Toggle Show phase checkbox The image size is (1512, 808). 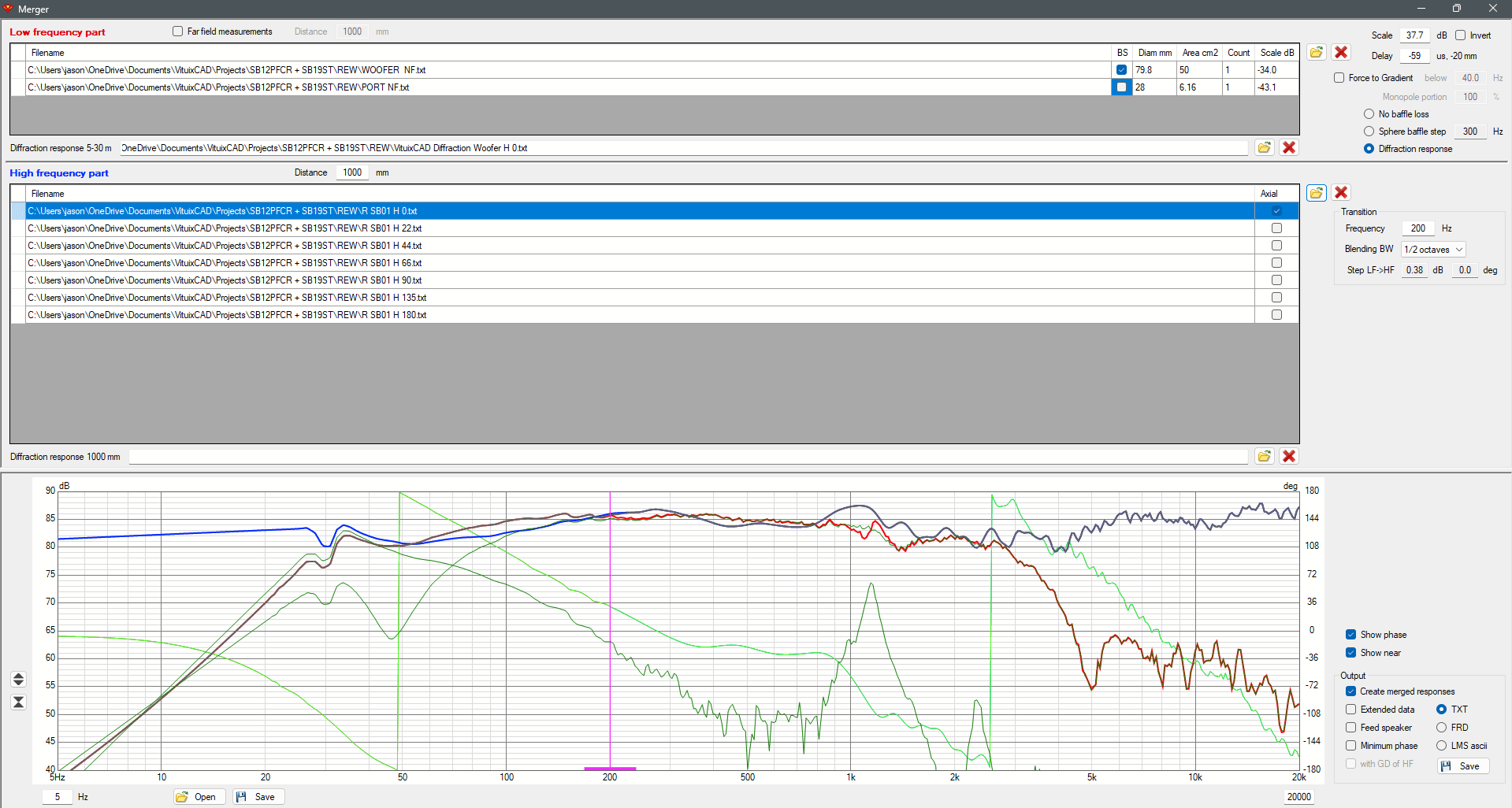point(1350,635)
